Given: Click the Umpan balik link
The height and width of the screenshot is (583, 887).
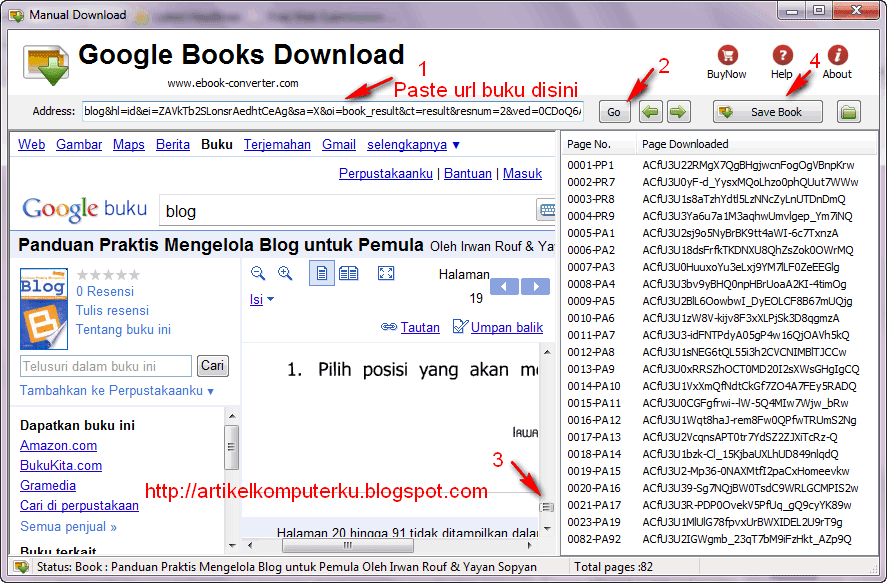Looking at the screenshot, I should (507, 327).
